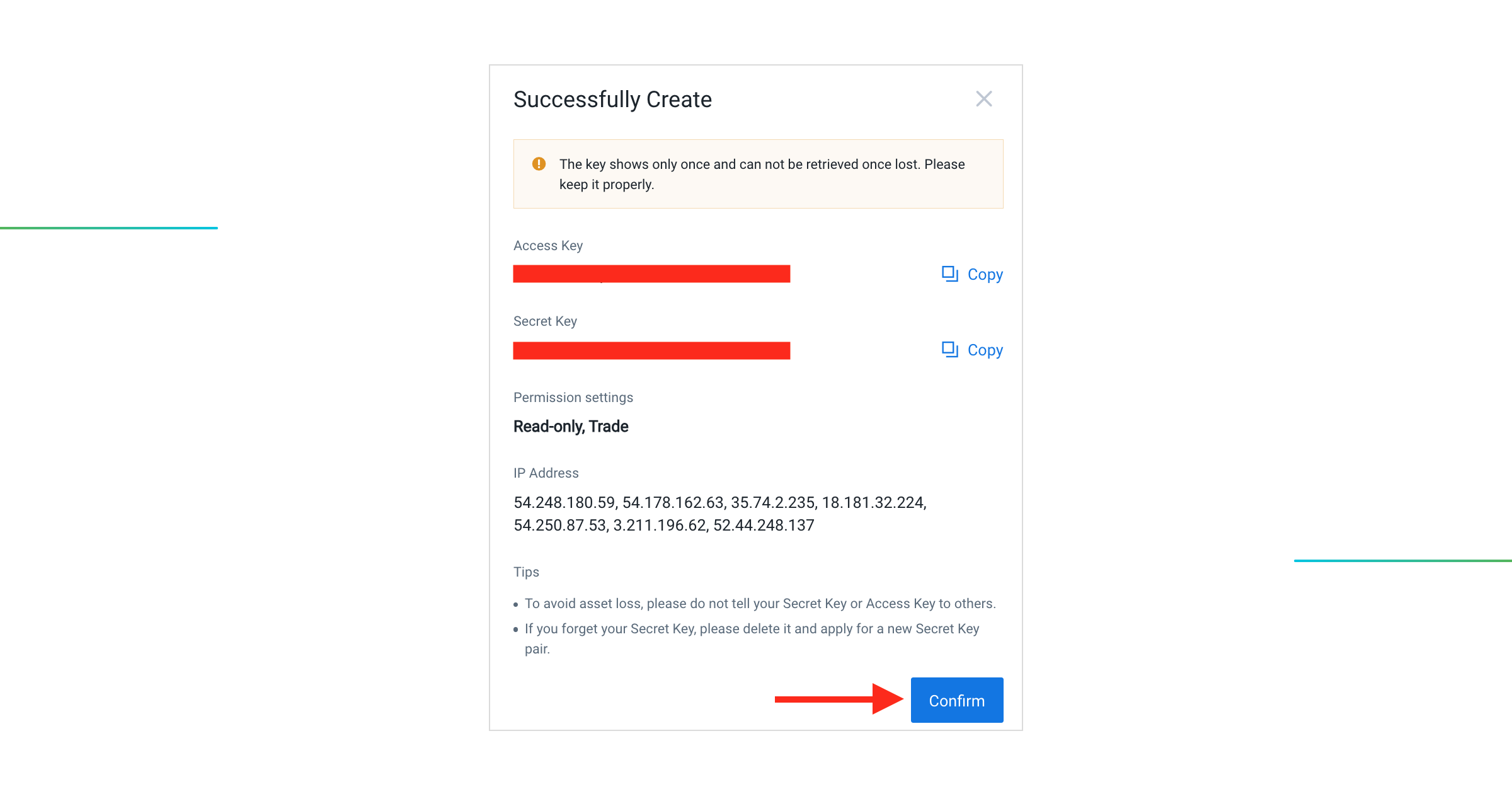
Task: Close the Successfully Create dialog
Action: [x=983, y=99]
